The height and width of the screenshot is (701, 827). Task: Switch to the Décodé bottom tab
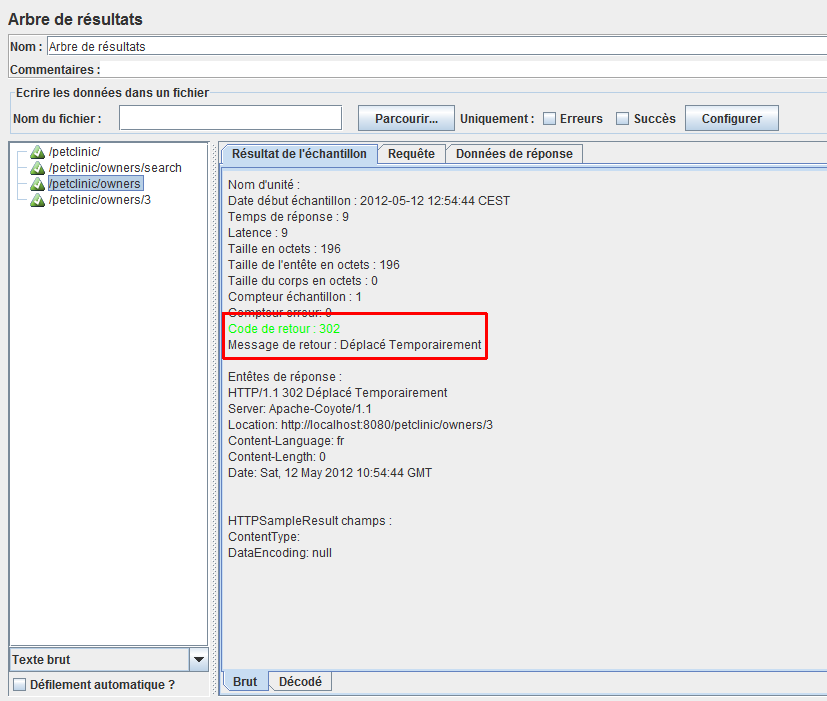(300, 682)
